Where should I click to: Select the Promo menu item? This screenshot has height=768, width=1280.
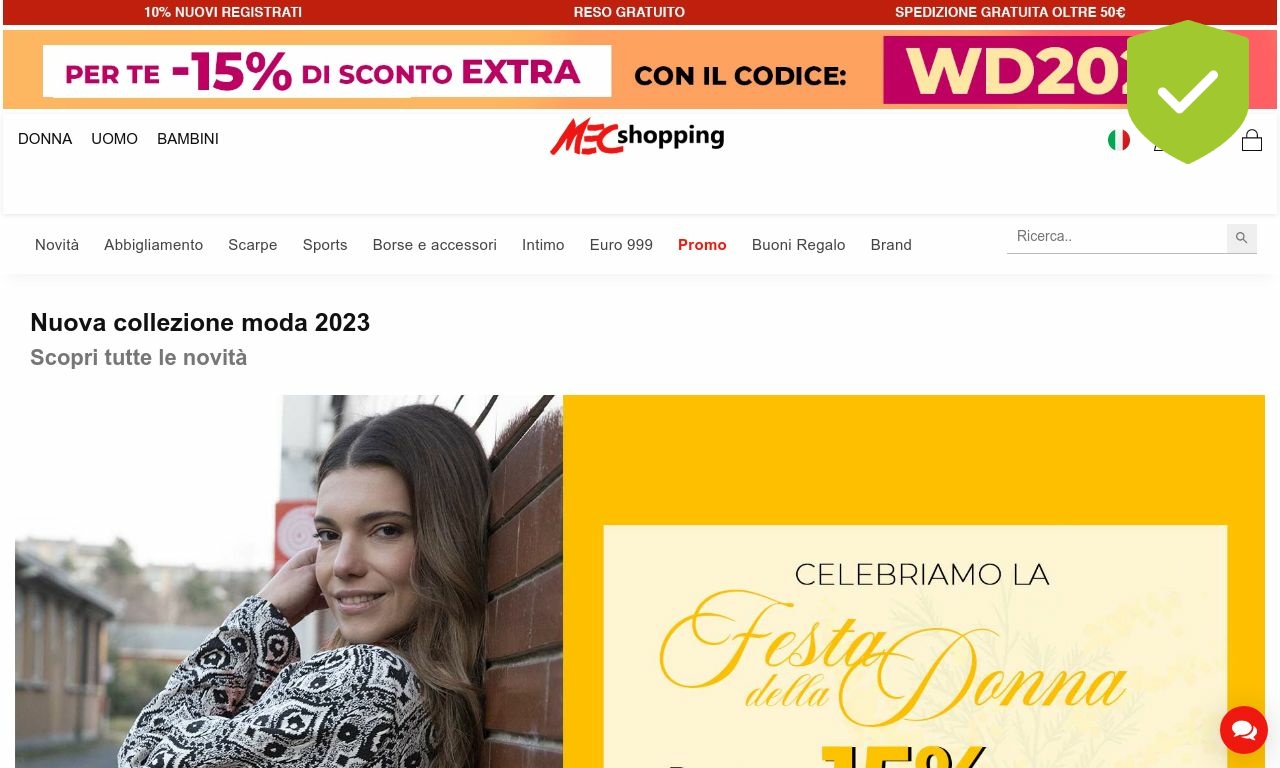click(x=702, y=245)
